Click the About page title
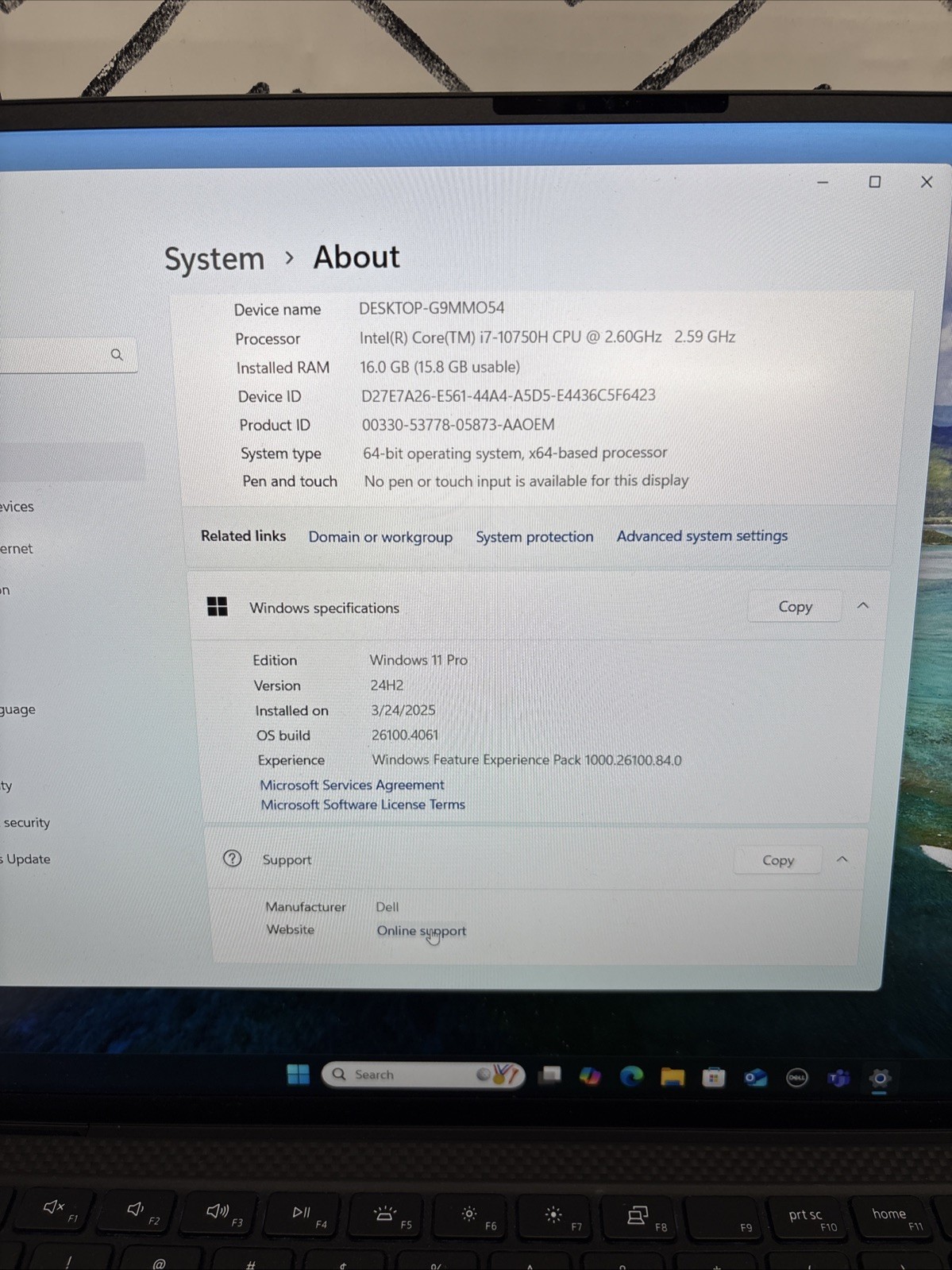Image resolution: width=952 pixels, height=1270 pixels. point(357,257)
